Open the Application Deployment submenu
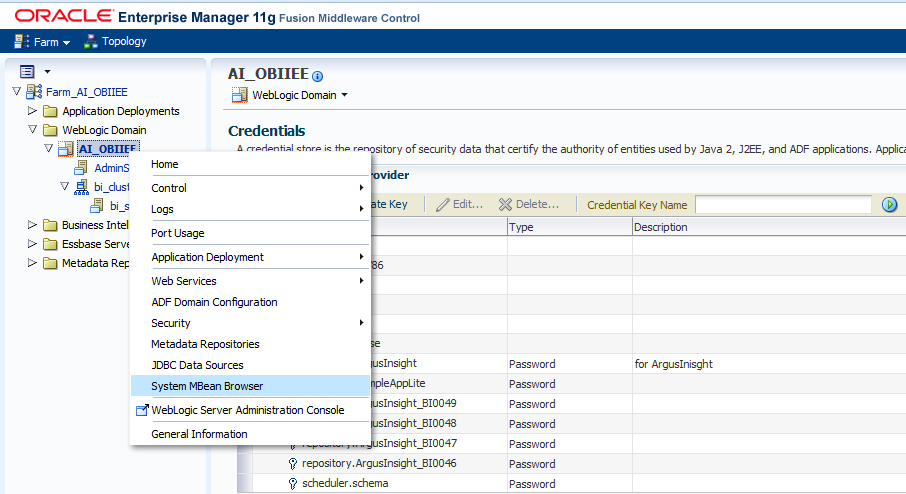 pyautogui.click(x=250, y=257)
